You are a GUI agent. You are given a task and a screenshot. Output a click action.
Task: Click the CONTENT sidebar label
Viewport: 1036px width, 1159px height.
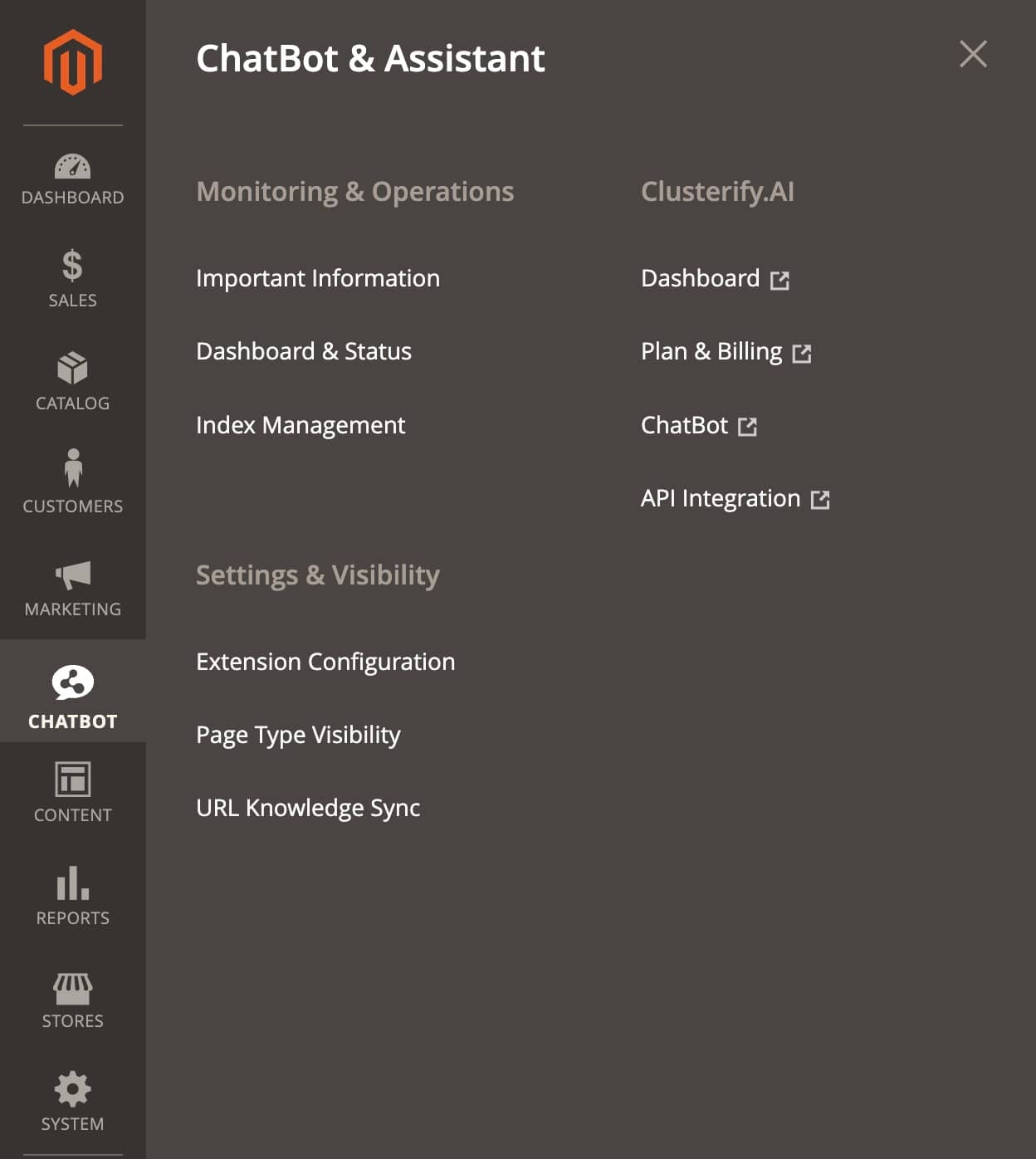point(73,815)
